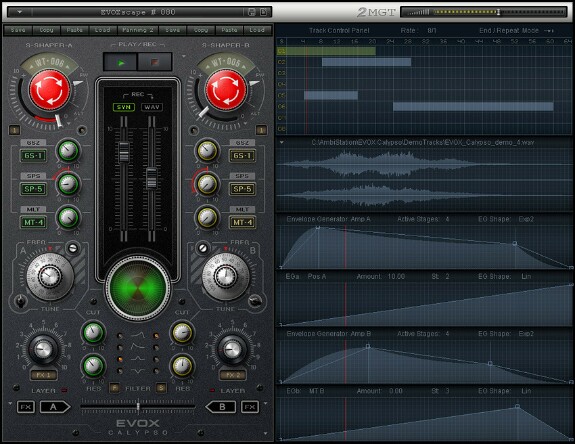Select the WAV record mode
Viewport: 575px width, 444px height.
[x=151, y=107]
